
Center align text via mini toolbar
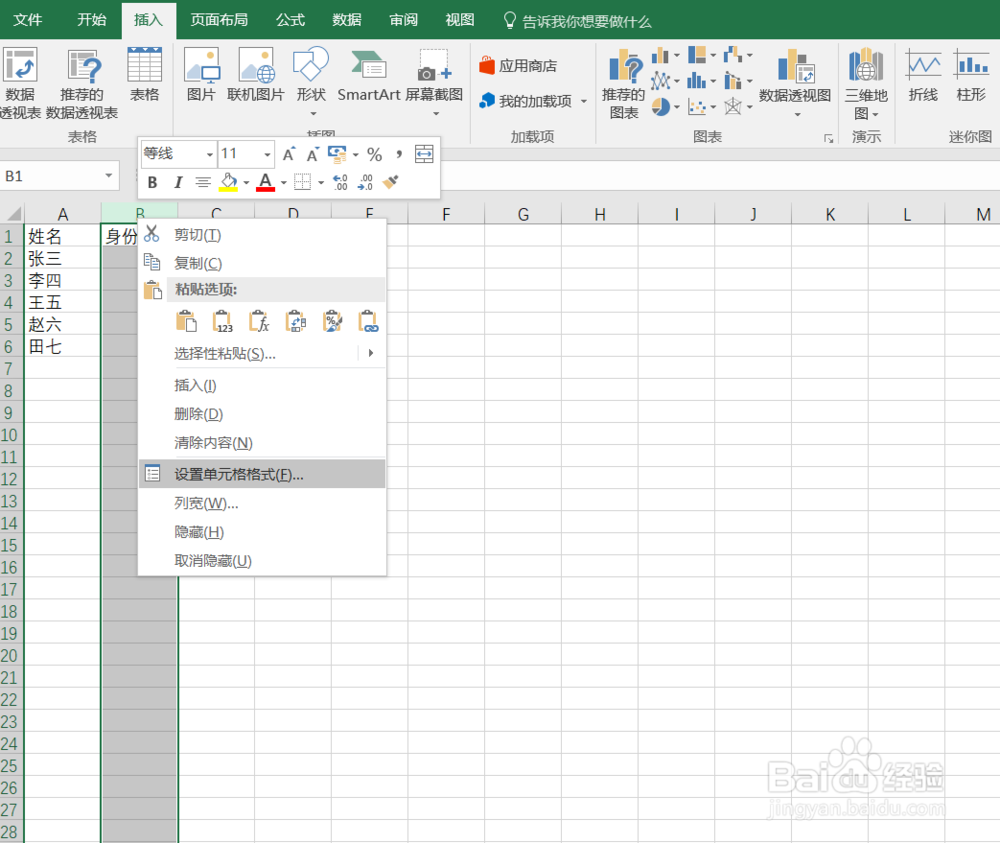click(203, 182)
